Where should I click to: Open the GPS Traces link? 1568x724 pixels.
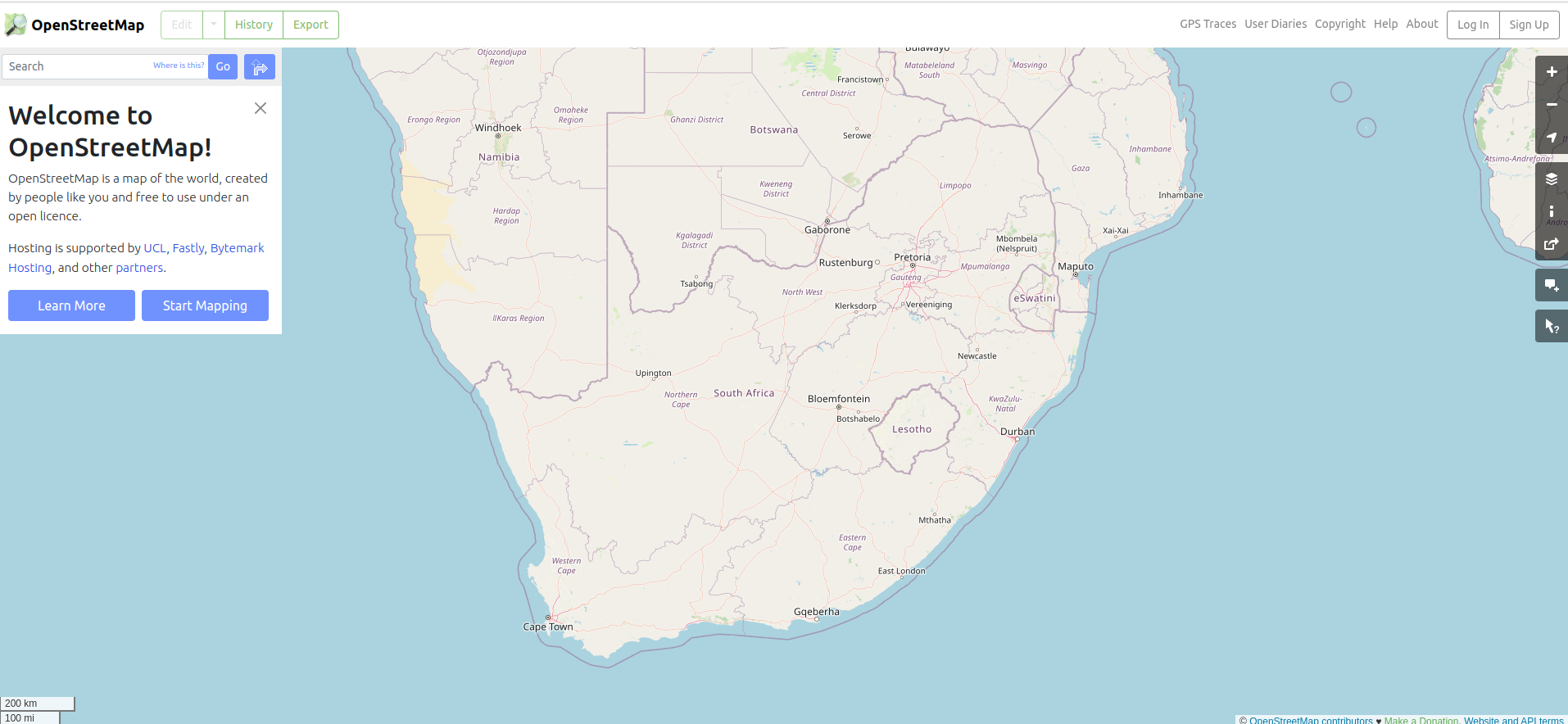(x=1208, y=24)
